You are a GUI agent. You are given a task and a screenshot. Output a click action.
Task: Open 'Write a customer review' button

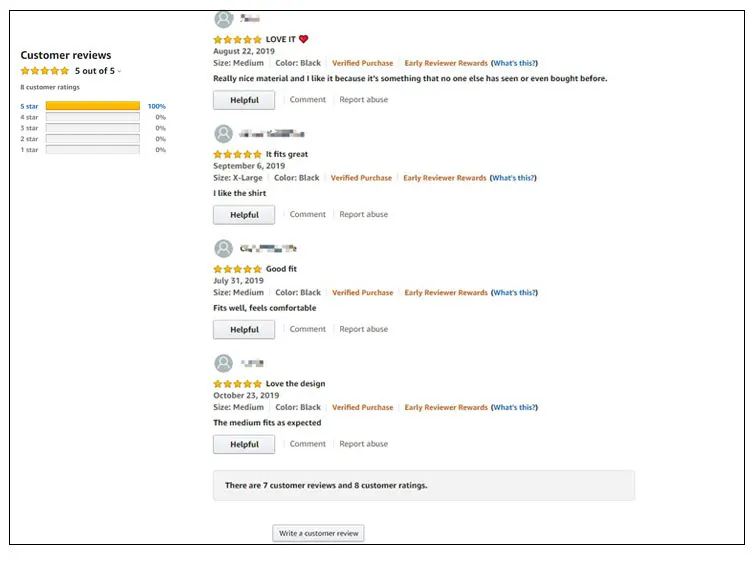tap(318, 533)
